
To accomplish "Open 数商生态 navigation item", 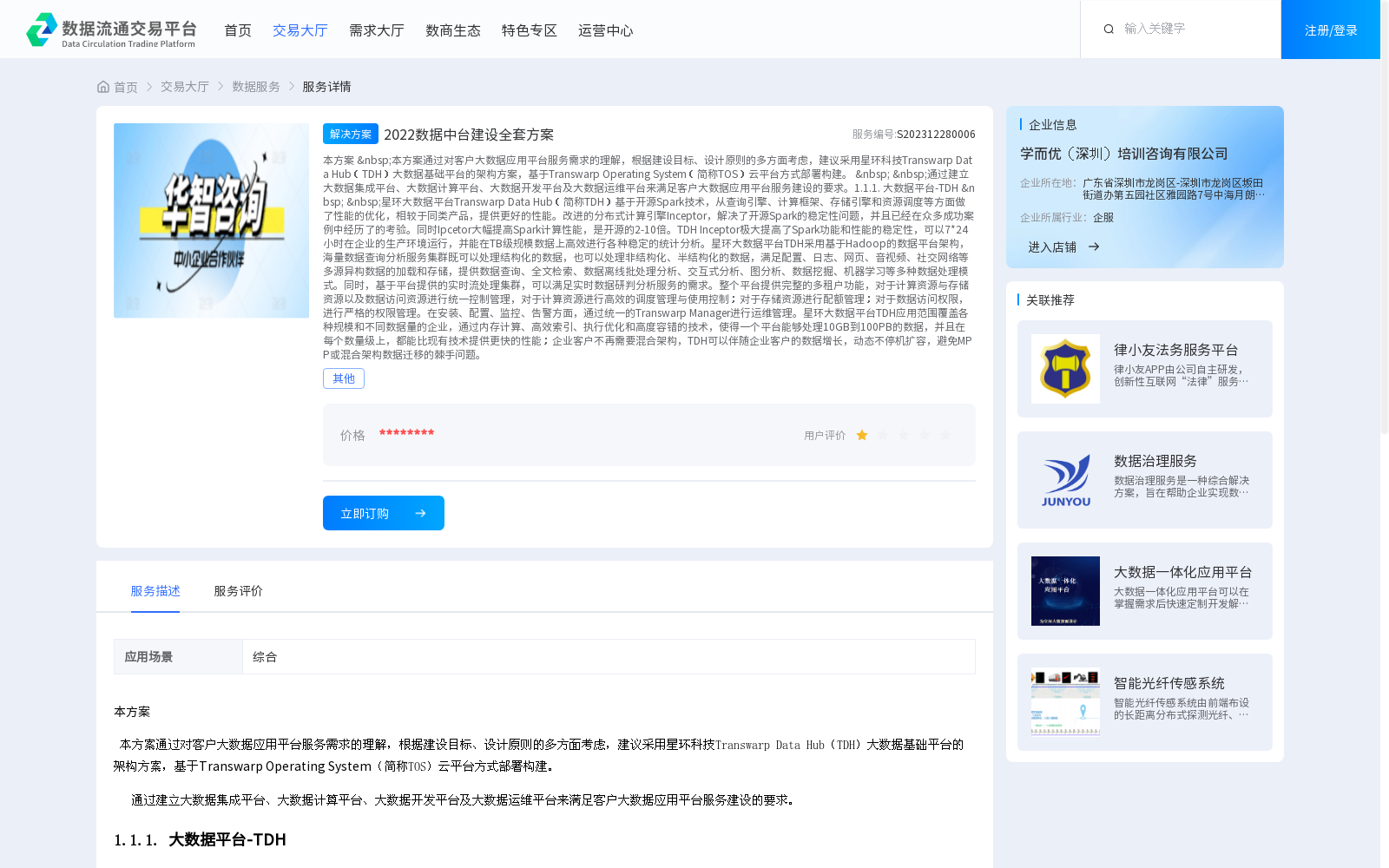I will click(x=453, y=30).
